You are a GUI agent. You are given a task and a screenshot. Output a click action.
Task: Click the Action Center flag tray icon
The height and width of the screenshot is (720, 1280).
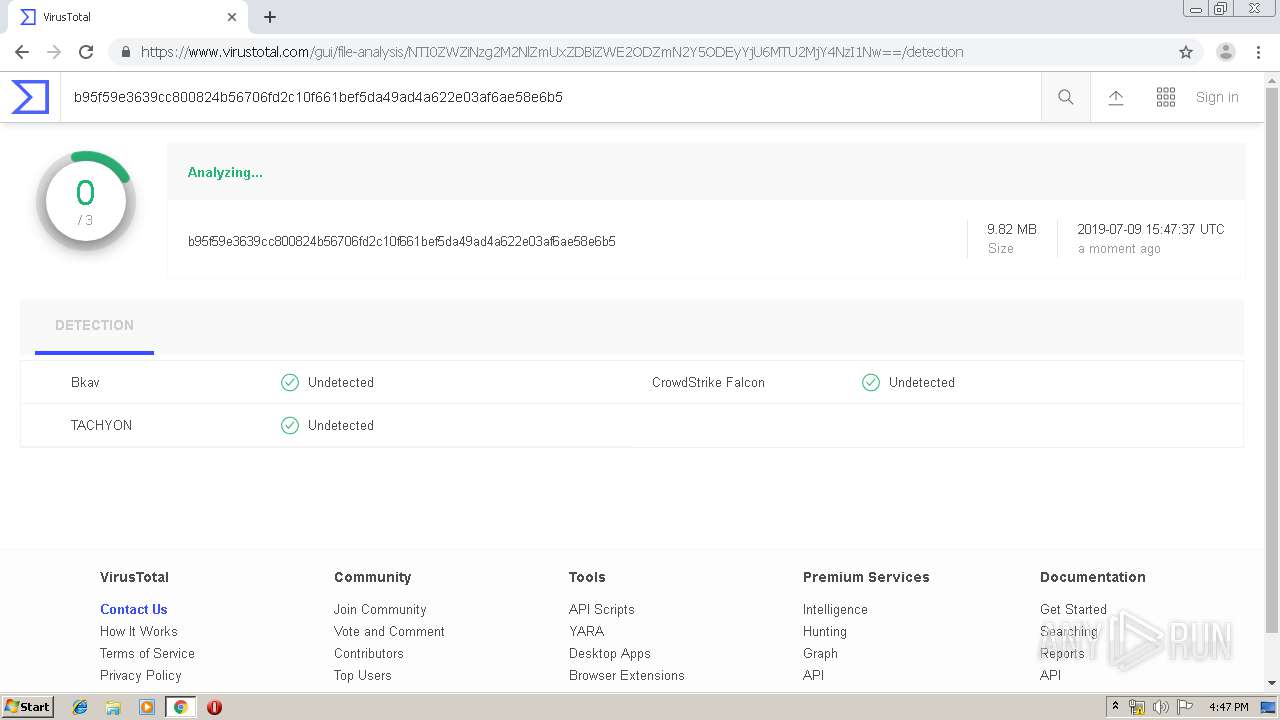pos(1185,707)
